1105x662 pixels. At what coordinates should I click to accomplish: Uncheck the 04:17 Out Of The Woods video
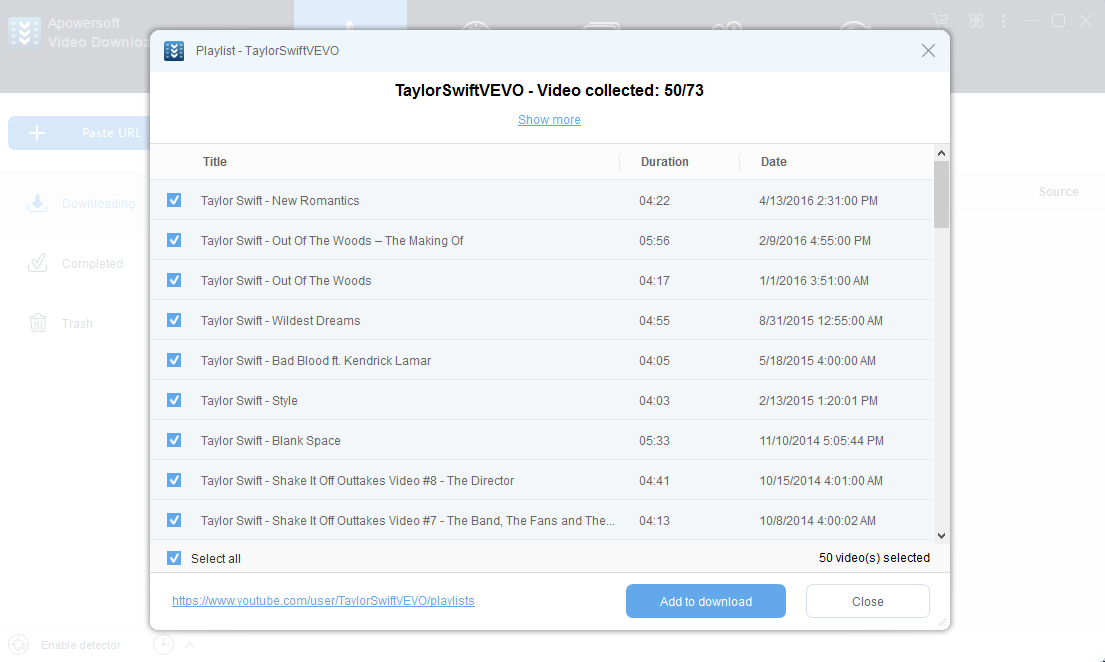[174, 280]
